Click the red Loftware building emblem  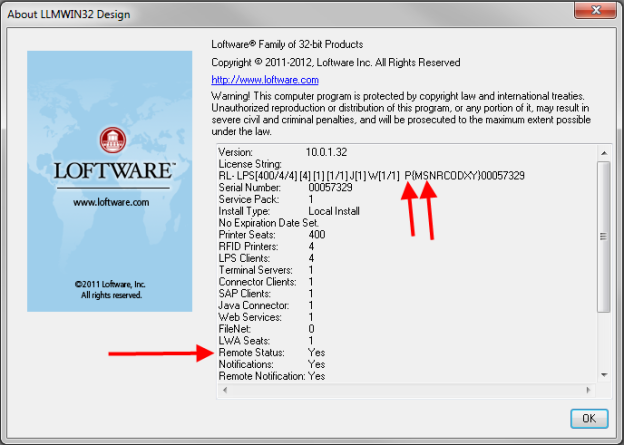click(x=113, y=141)
